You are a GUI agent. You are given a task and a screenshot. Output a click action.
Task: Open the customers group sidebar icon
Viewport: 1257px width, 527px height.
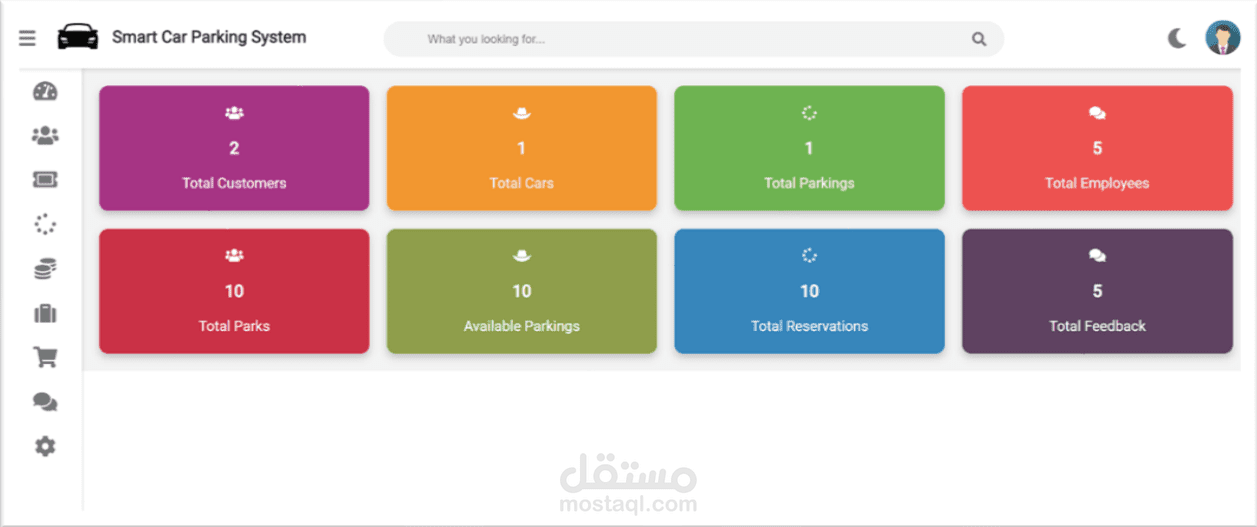coord(45,135)
